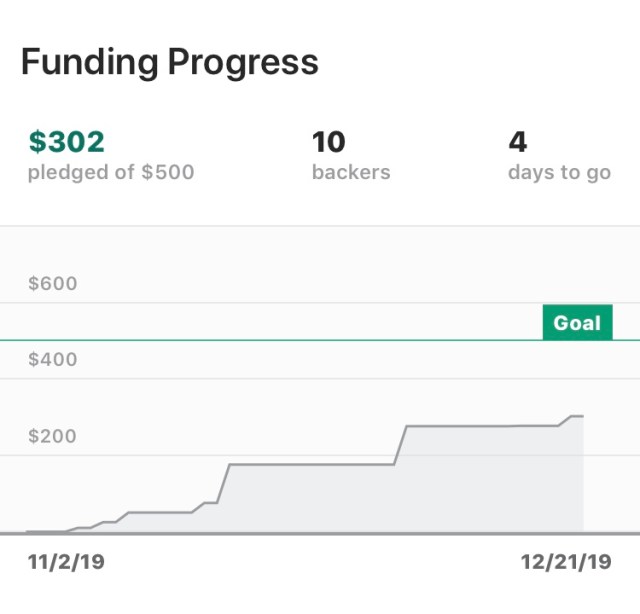Select the 12/21/19 end date
The image size is (640, 614).
coord(566,562)
